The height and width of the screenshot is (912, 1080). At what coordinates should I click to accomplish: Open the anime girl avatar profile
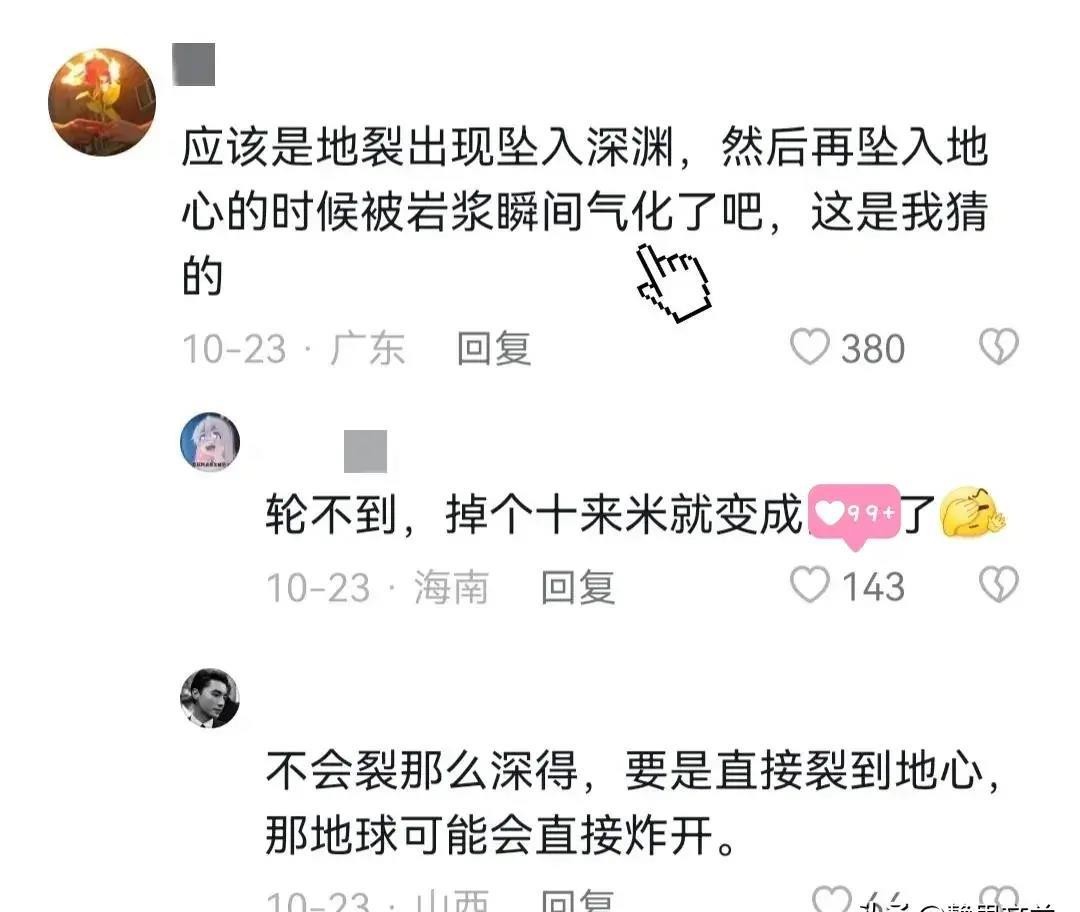210,442
